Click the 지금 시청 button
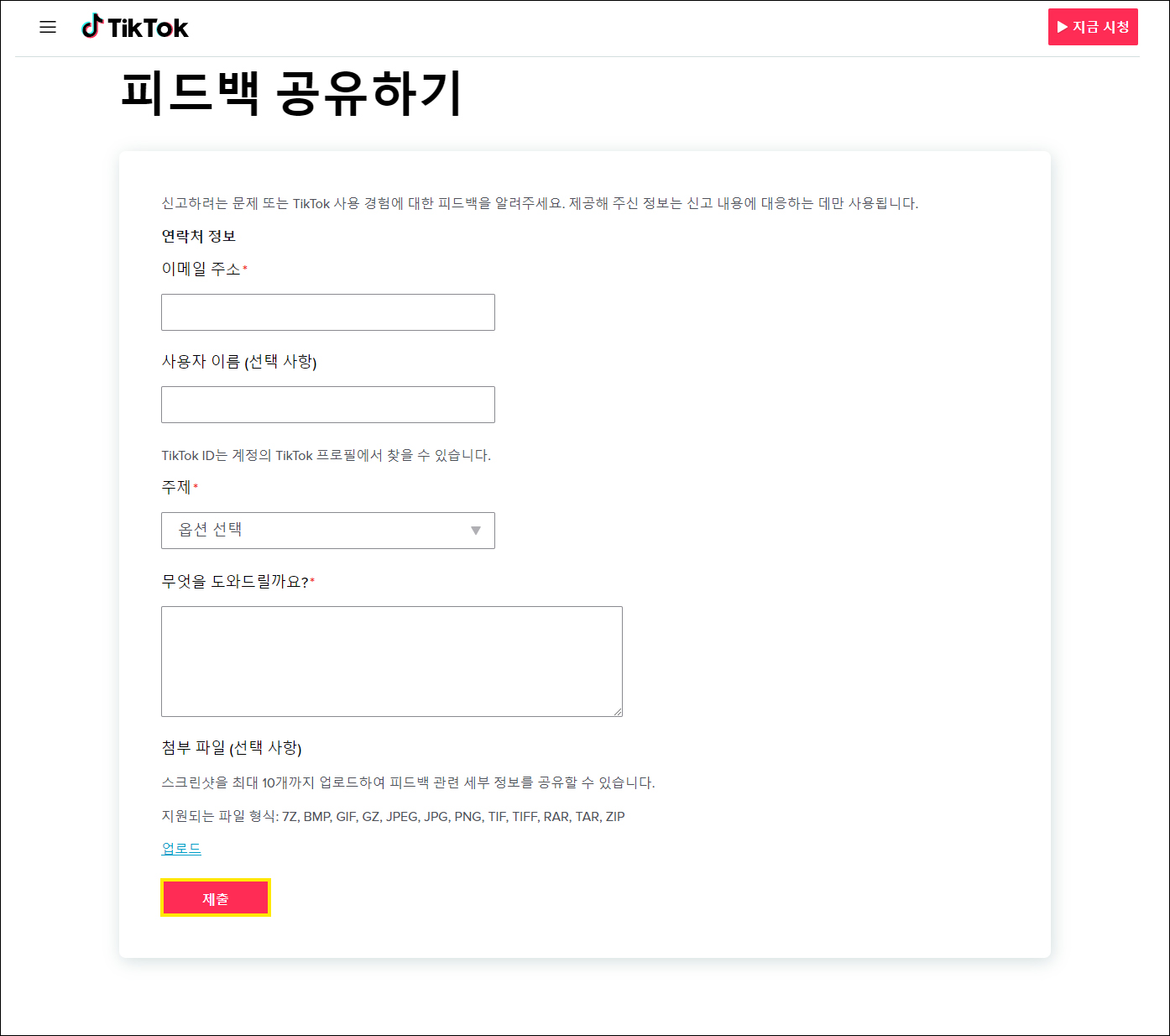1170x1036 pixels. pyautogui.click(x=1093, y=27)
